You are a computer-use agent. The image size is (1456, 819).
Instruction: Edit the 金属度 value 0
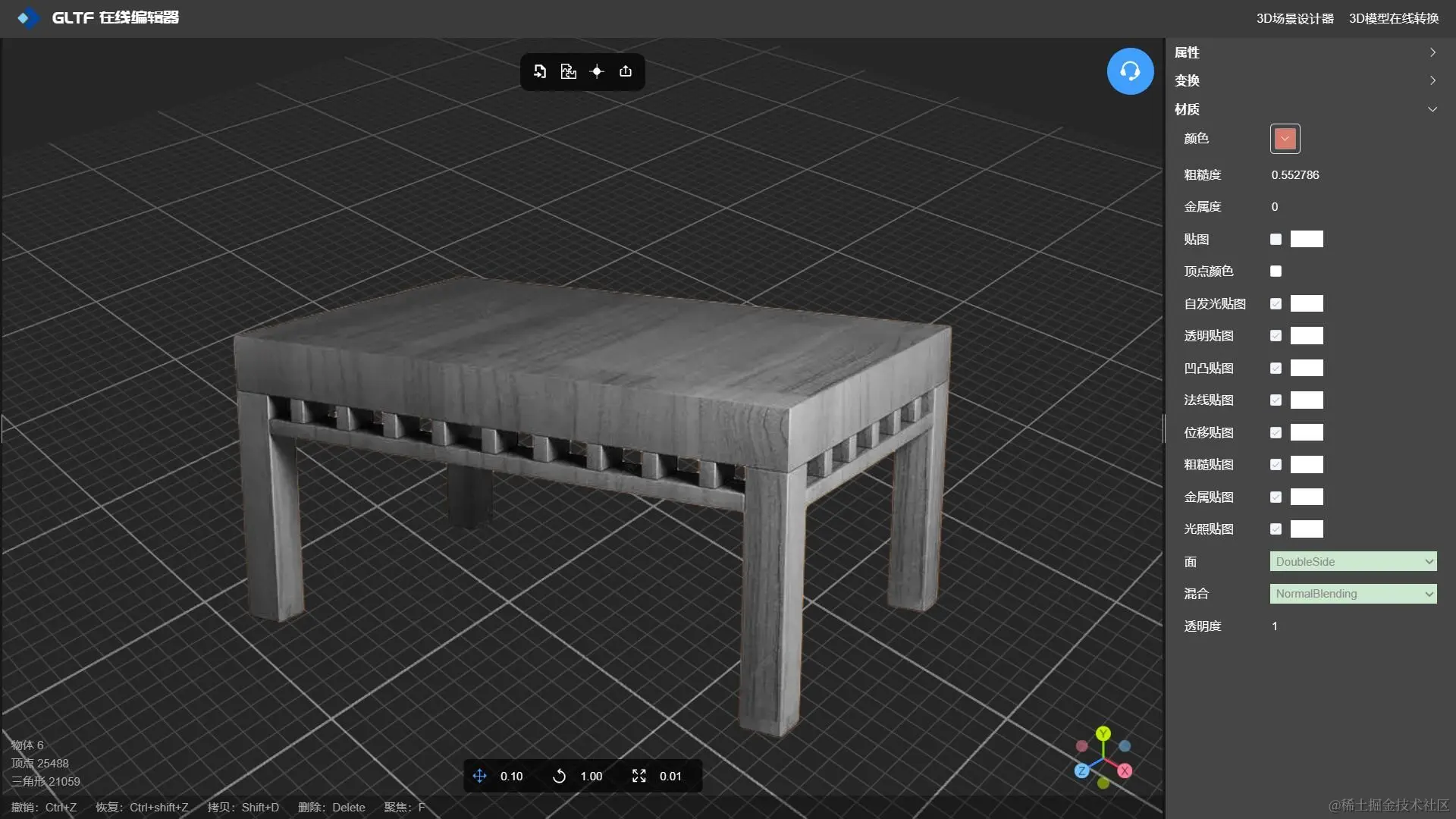[x=1275, y=206]
